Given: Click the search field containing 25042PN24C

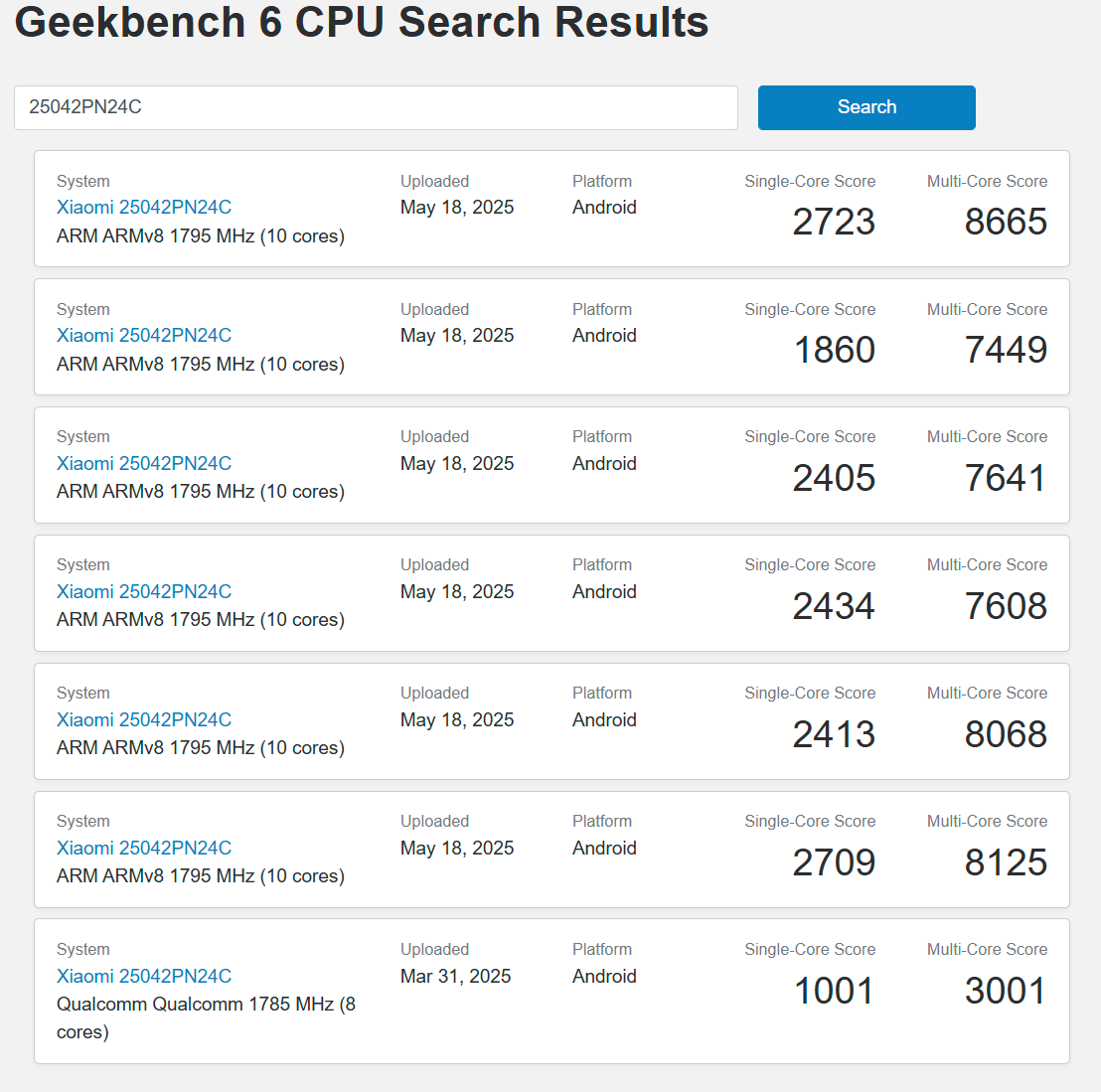Looking at the screenshot, I should 376,107.
